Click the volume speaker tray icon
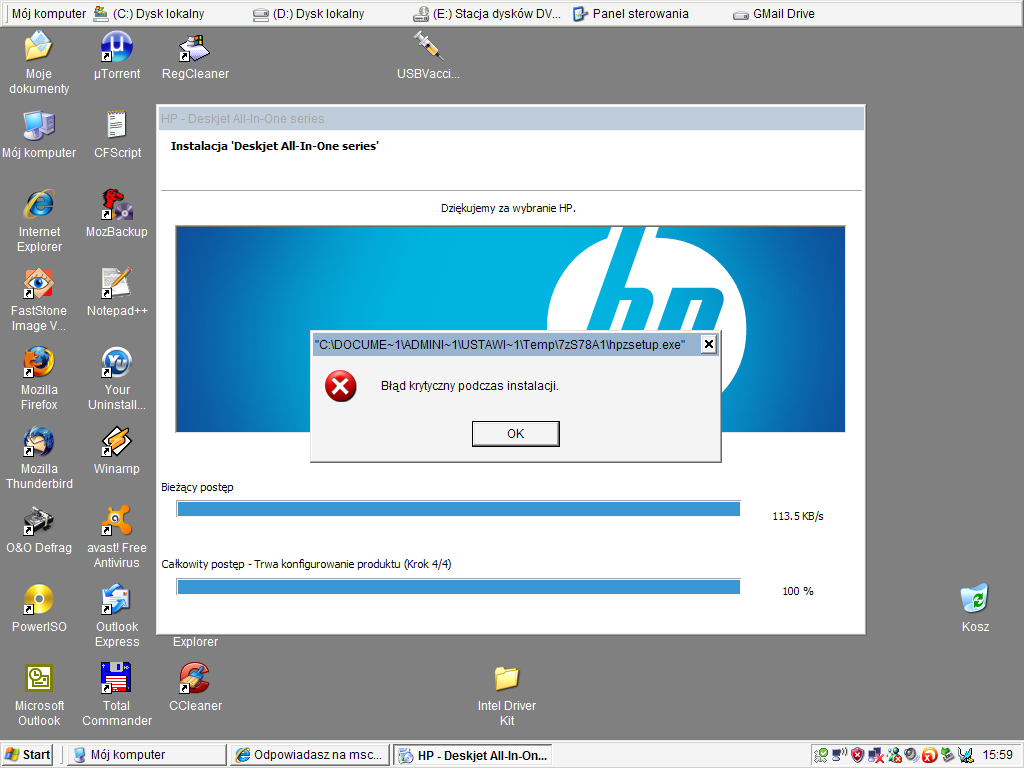 coord(912,755)
